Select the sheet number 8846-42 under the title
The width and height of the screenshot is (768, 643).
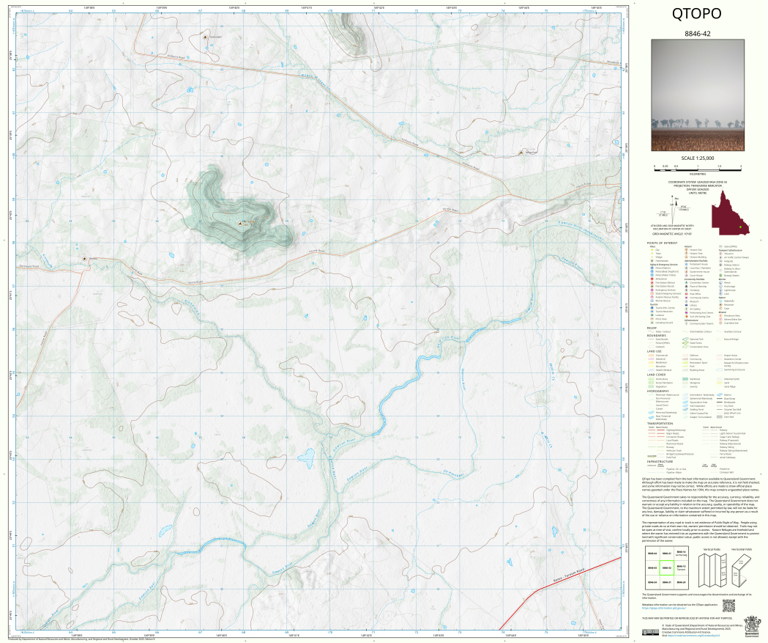pyautogui.click(x=697, y=34)
